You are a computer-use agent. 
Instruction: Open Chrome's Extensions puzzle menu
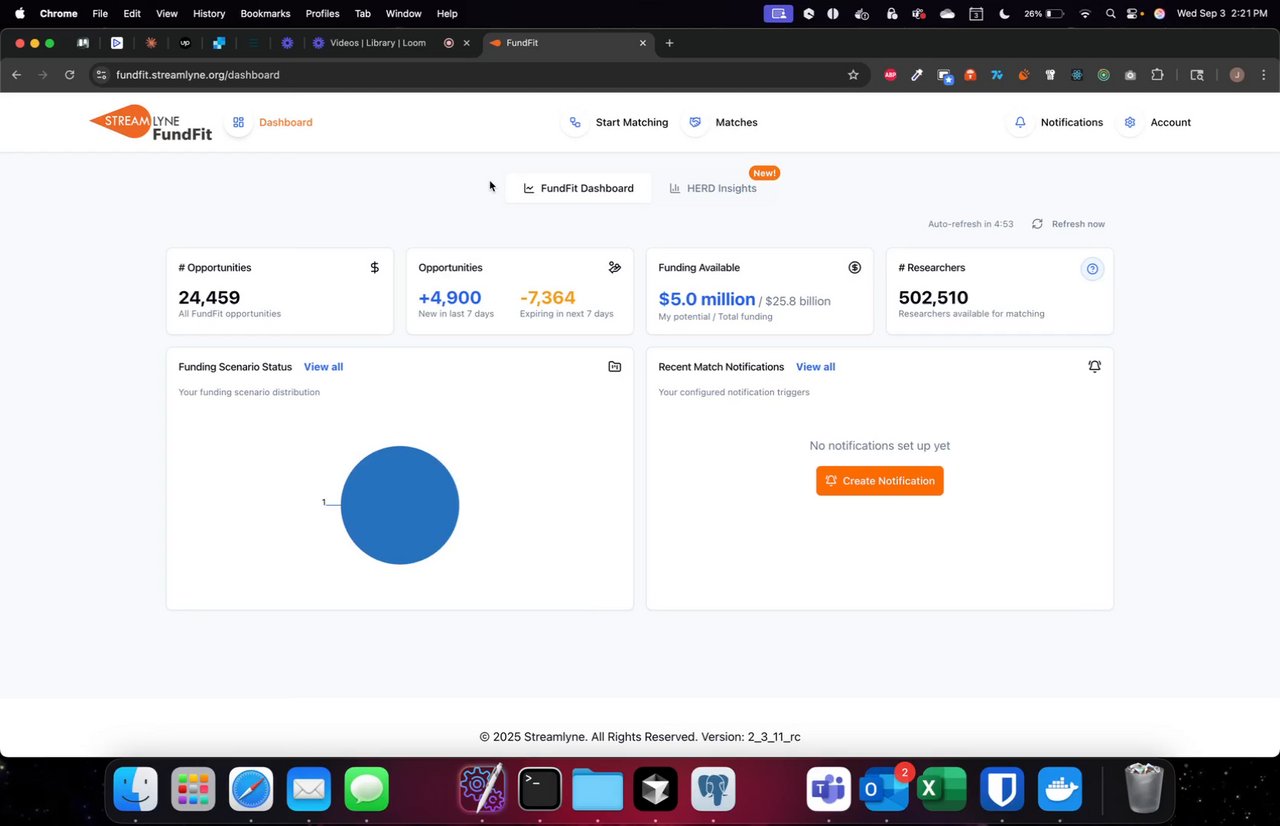1157,75
